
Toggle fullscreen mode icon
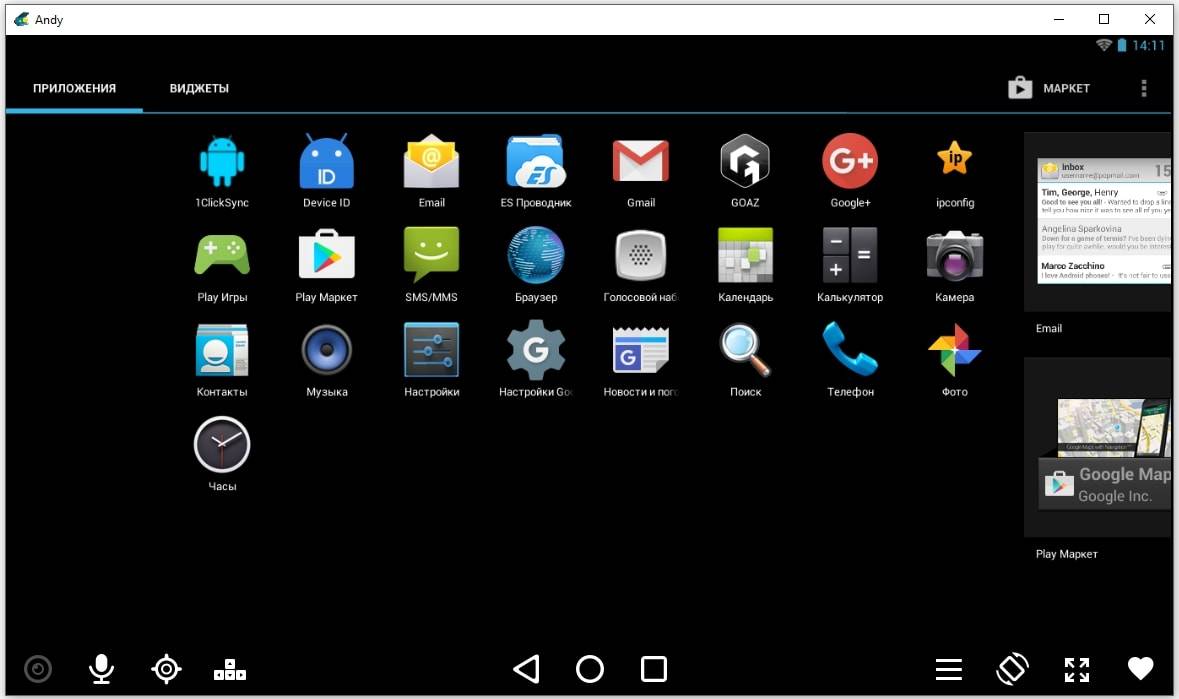pyautogui.click(x=1077, y=669)
